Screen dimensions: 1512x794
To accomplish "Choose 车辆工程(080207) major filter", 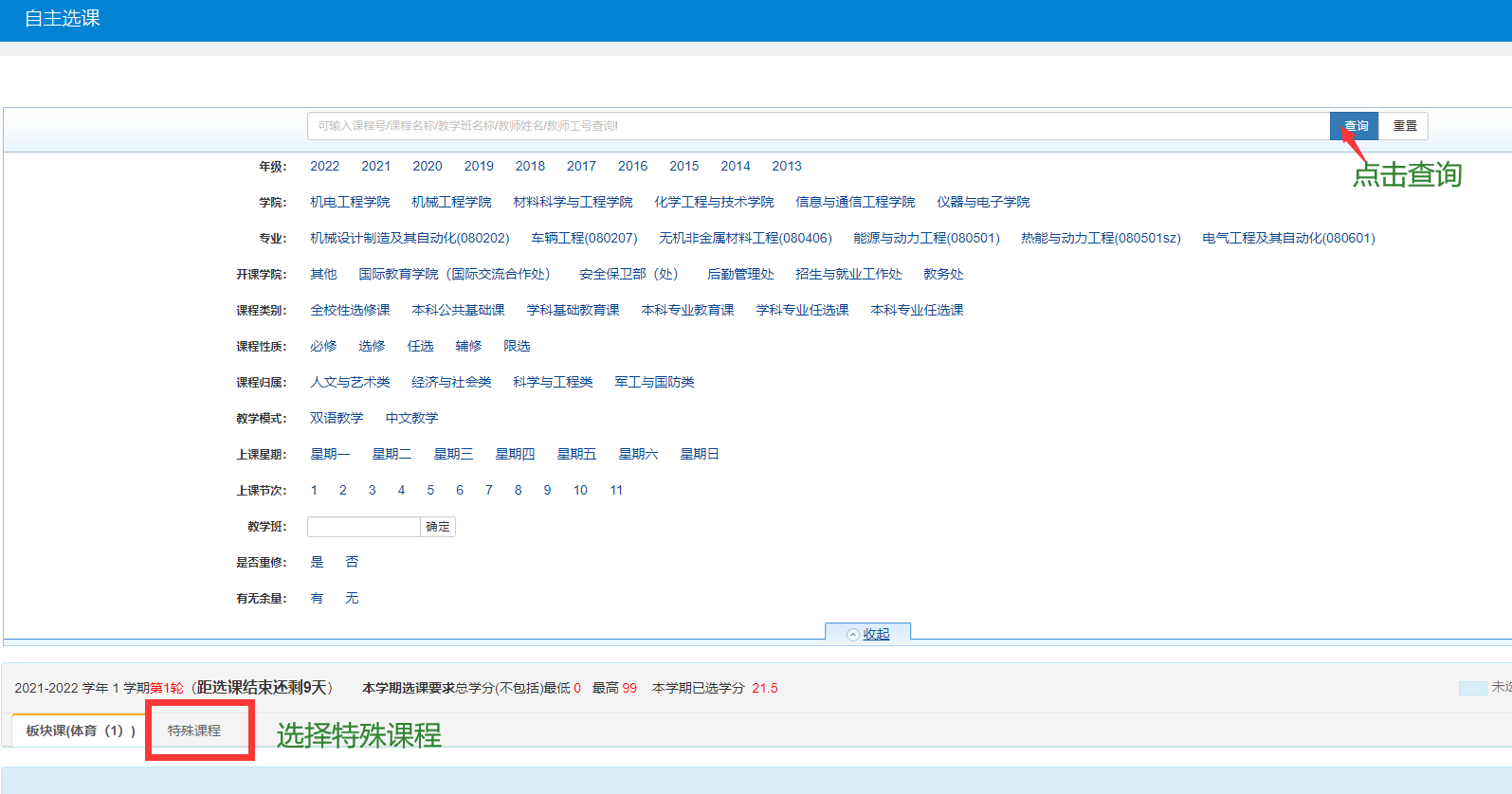I will click(x=584, y=238).
